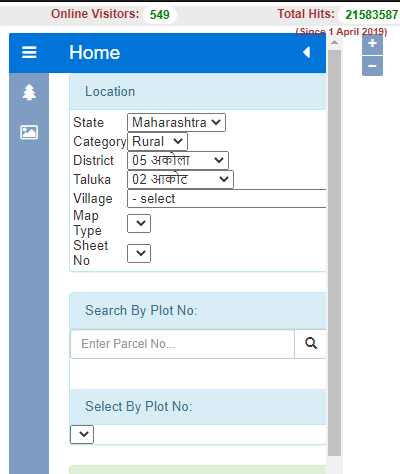Click the Home panel title

pos(95,53)
